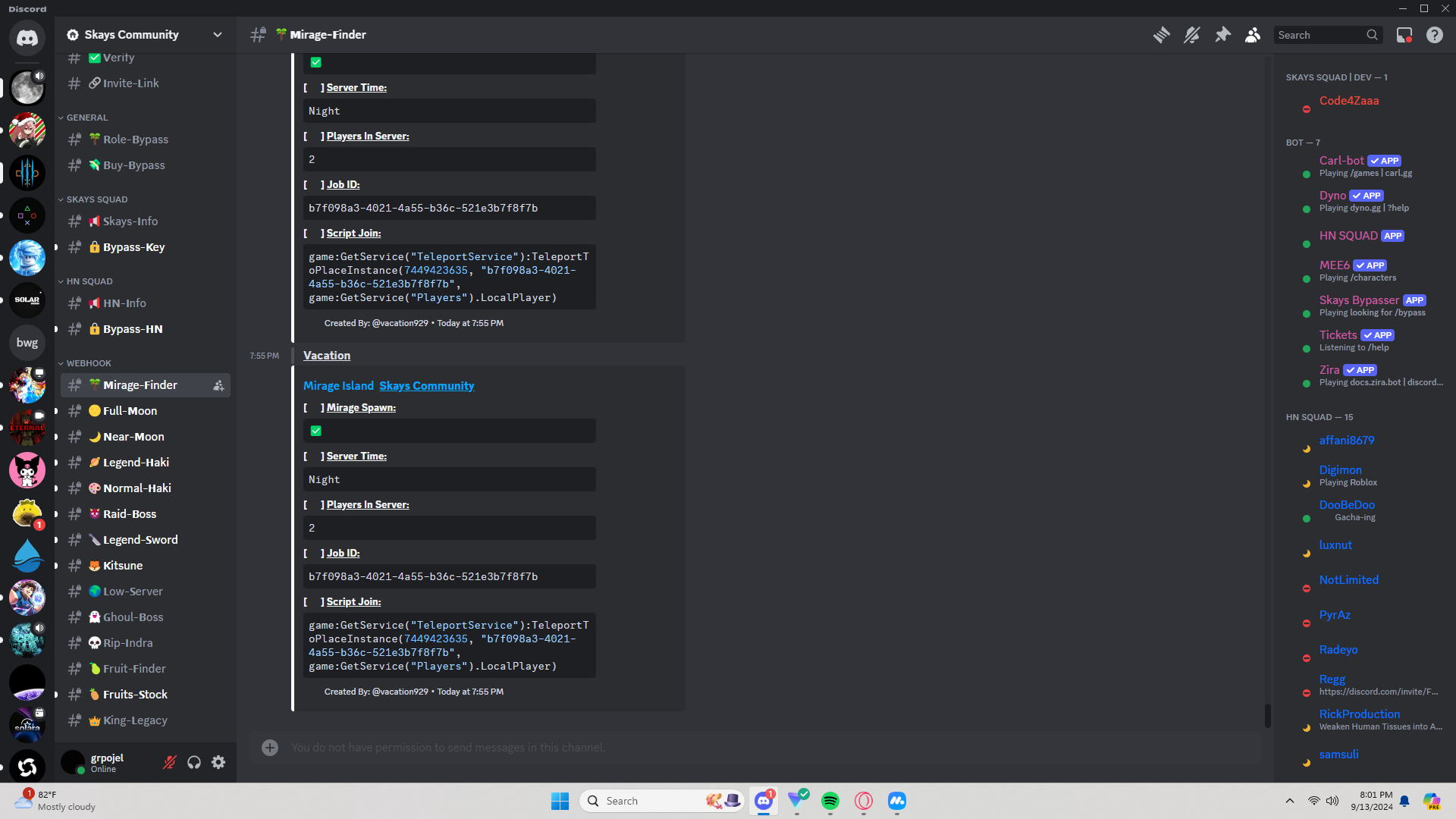Collapse the SKAYS SQUAD category
1456x819 pixels.
click(x=97, y=199)
